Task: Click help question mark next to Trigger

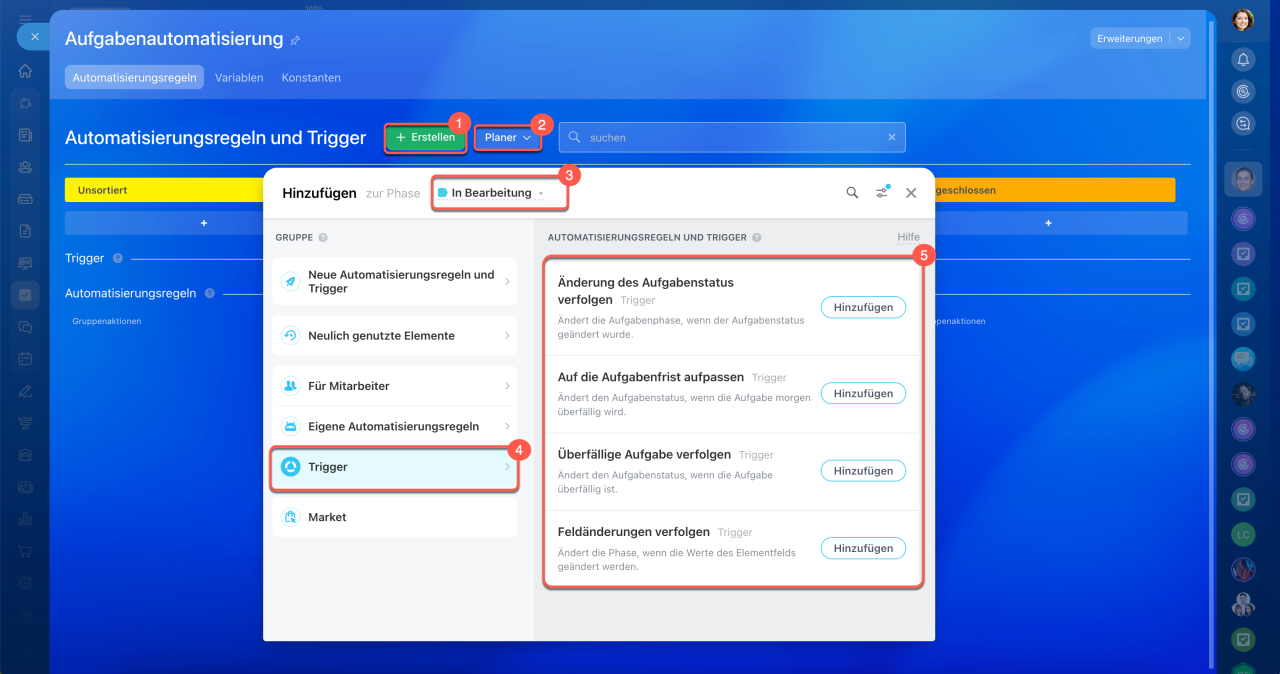Action: coord(118,258)
